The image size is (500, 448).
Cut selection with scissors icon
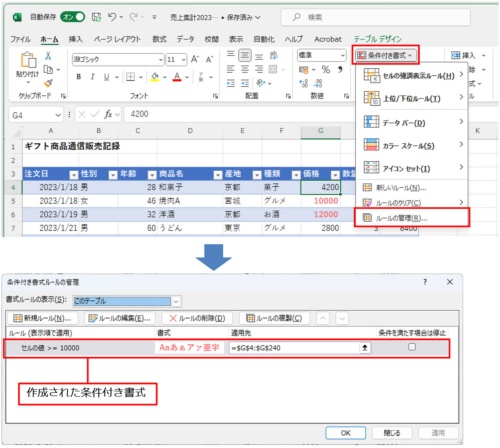pos(48,56)
